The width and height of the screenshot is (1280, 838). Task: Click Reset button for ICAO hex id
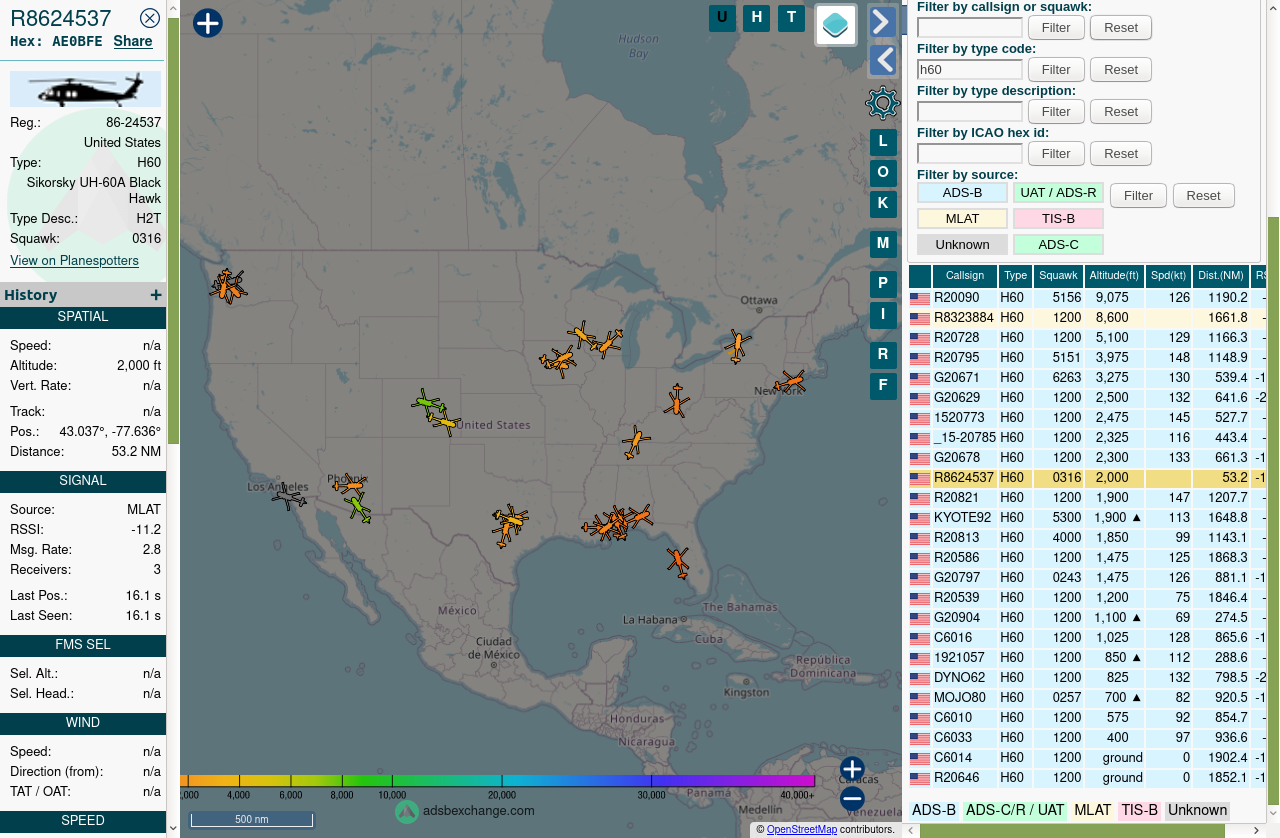point(1121,154)
